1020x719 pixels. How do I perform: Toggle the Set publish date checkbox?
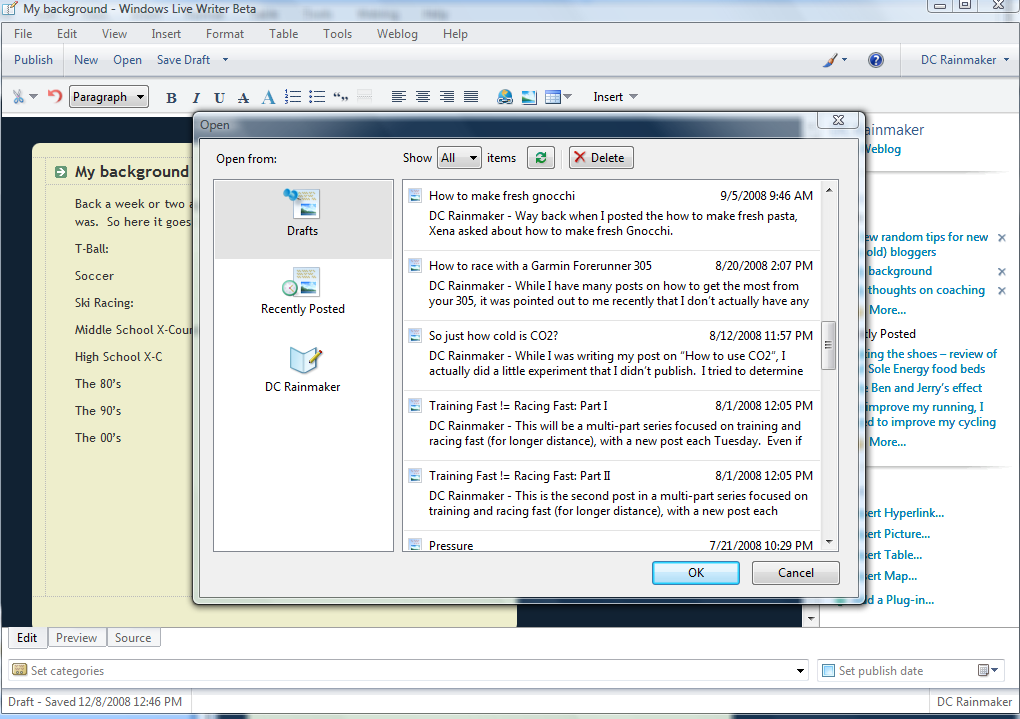828,671
